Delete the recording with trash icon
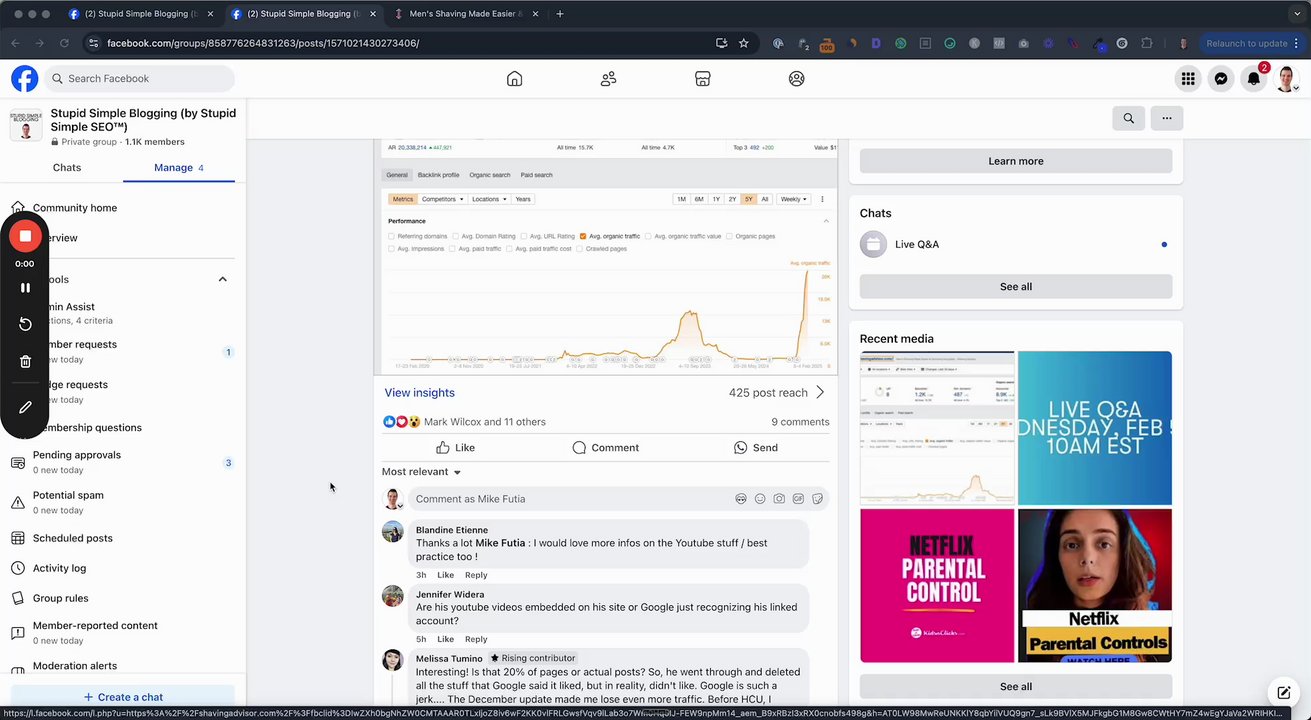The height and width of the screenshot is (720, 1311). (25, 361)
